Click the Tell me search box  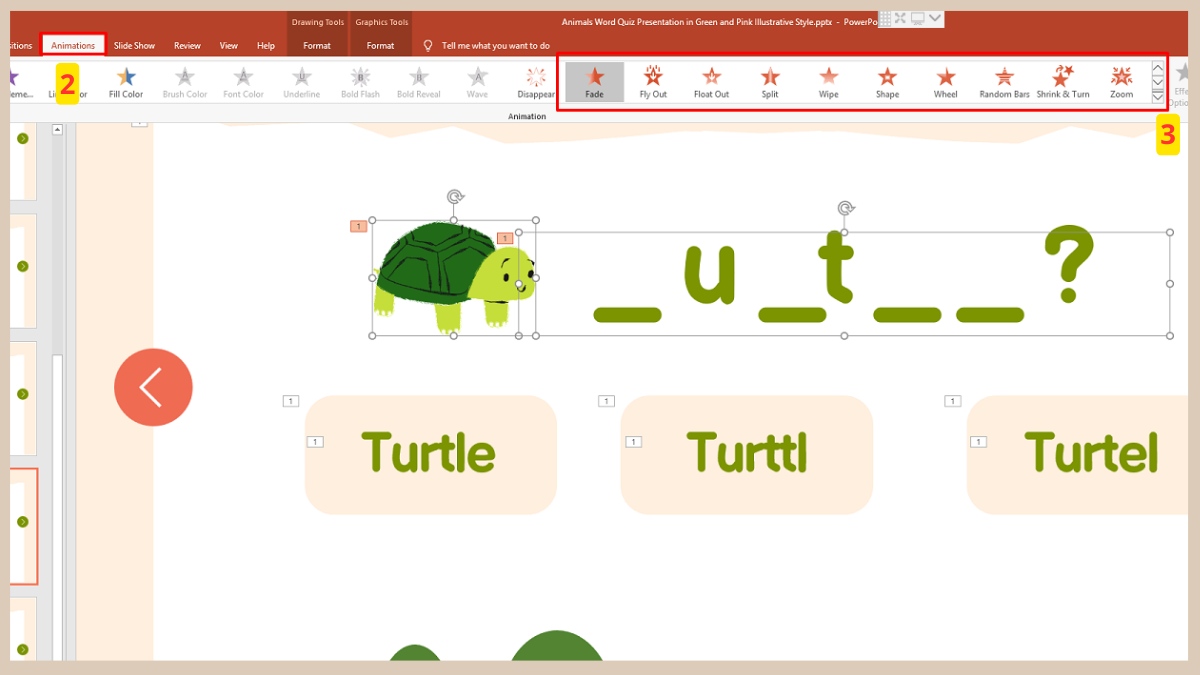495,45
